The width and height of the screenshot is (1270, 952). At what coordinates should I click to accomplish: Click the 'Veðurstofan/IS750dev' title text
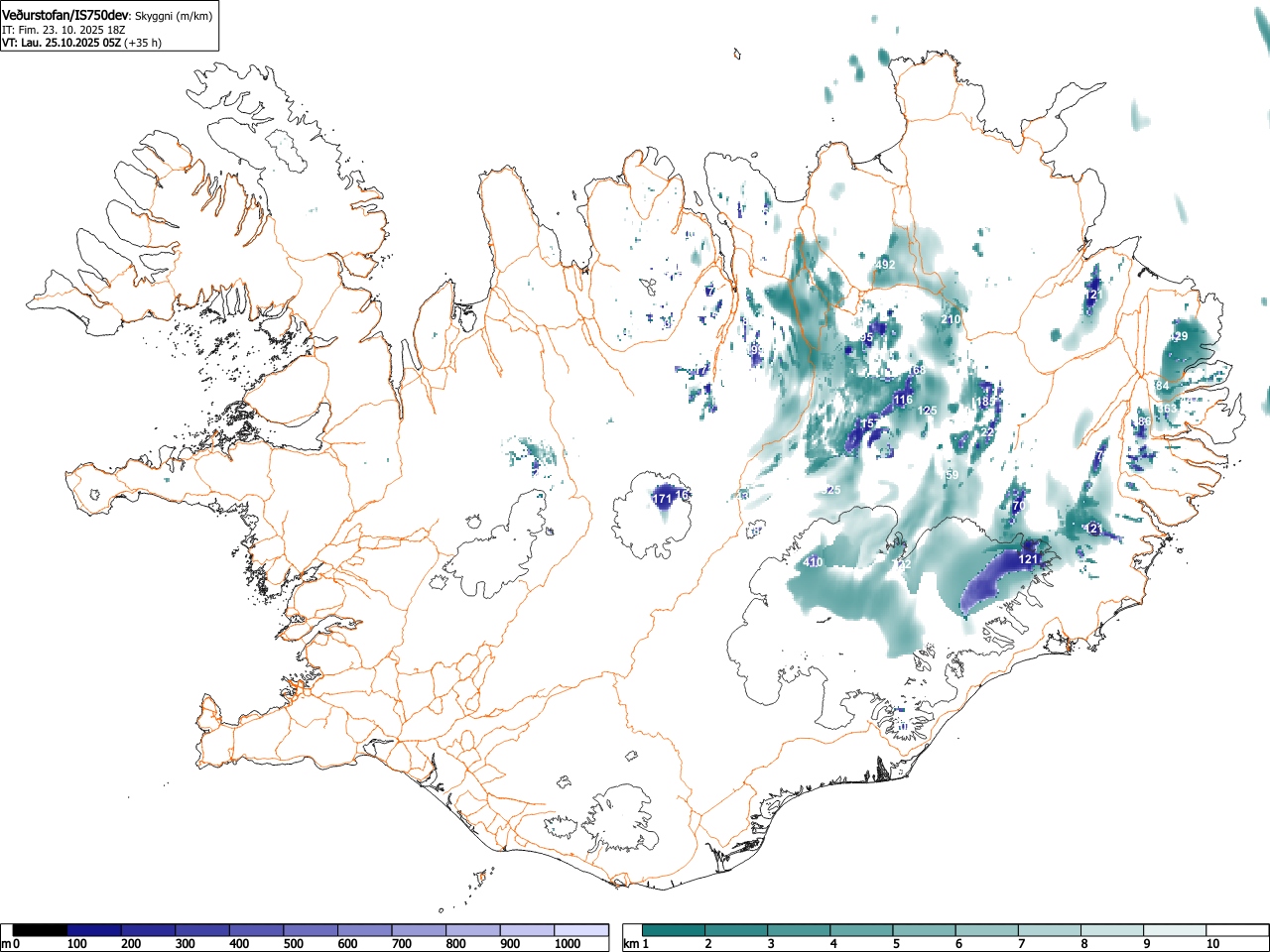tap(65, 16)
